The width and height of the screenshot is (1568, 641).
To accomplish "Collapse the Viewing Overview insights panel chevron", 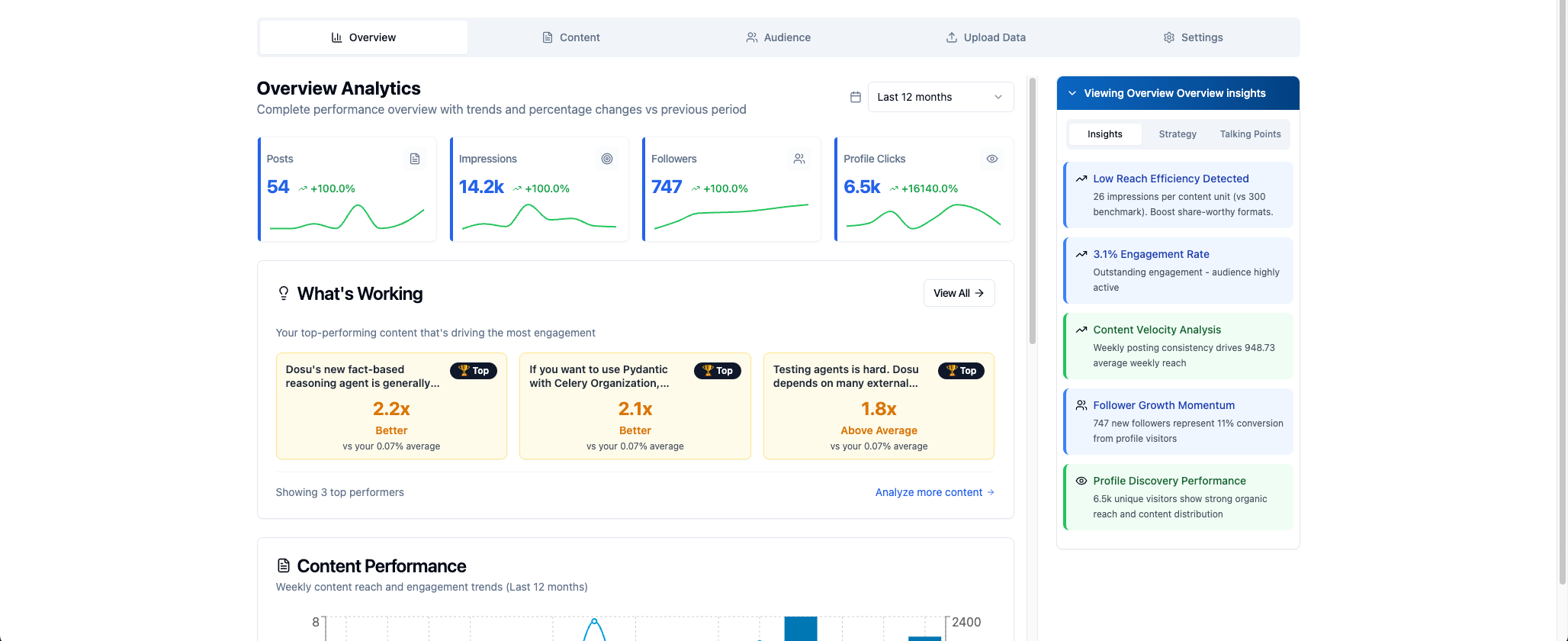I will pos(1072,93).
